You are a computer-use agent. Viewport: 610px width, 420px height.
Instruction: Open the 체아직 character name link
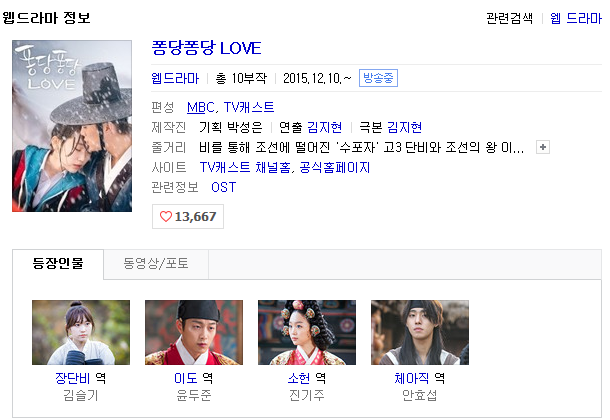[x=412, y=378]
